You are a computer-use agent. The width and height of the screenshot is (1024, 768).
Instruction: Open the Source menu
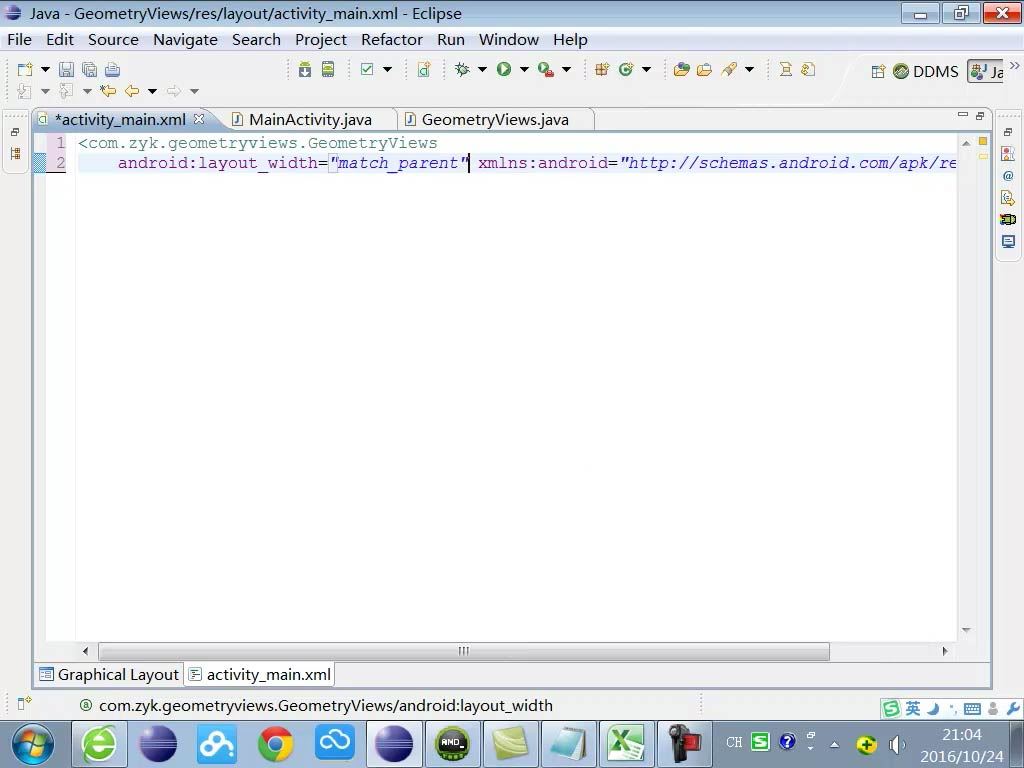coord(113,40)
